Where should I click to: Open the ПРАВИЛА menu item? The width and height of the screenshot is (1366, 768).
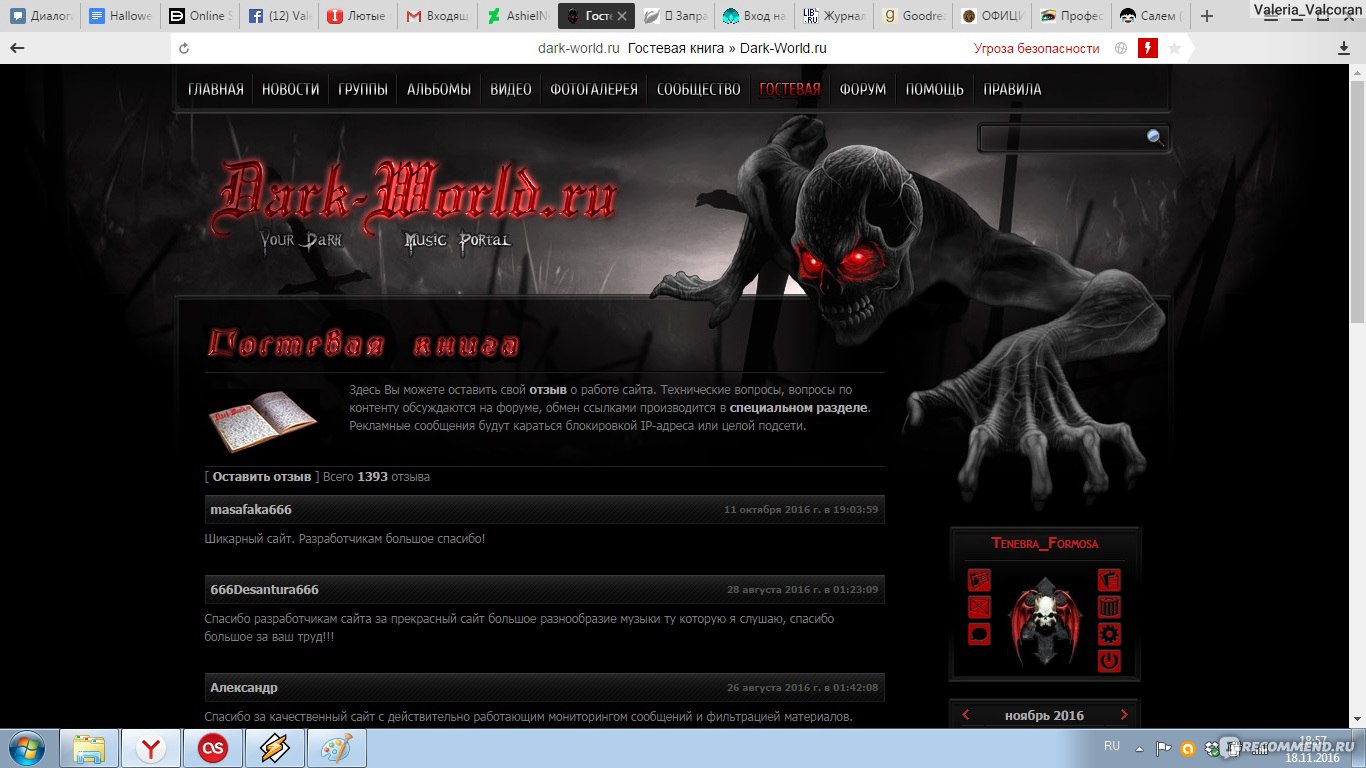(1012, 89)
